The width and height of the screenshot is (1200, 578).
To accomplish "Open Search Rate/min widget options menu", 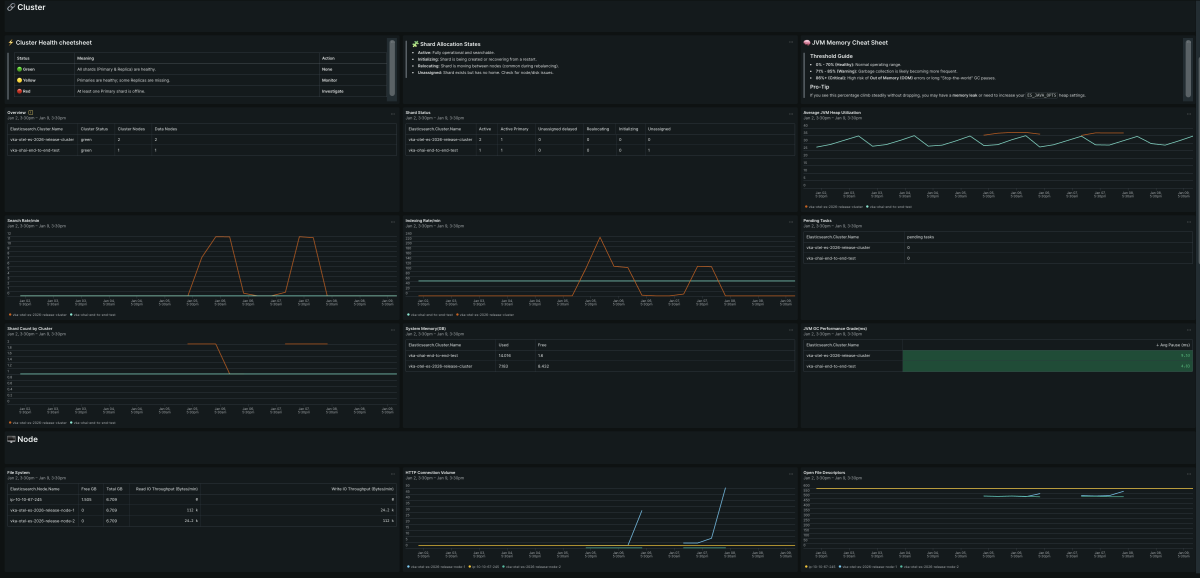I will coord(392,221).
